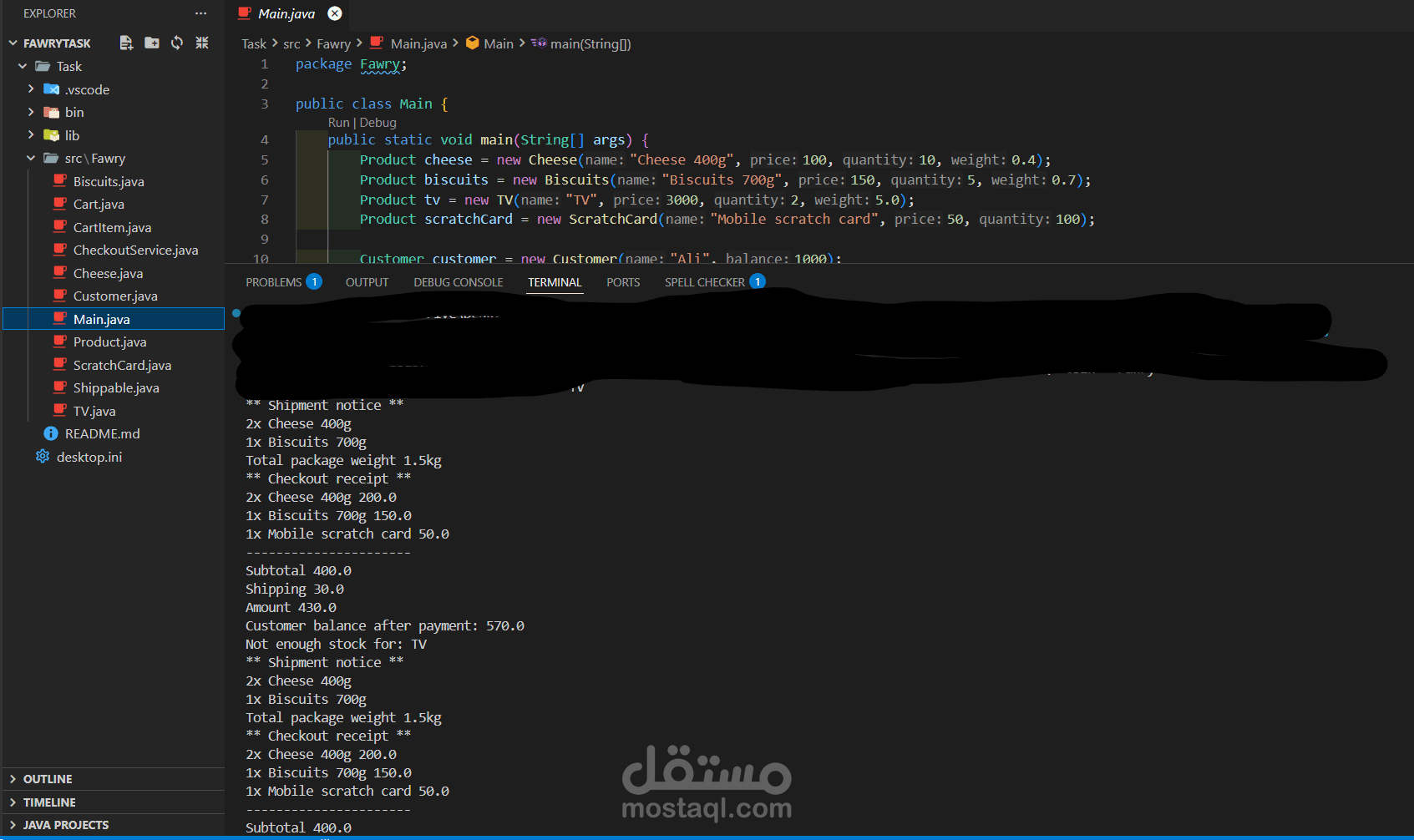Click the Debug code lens above main

click(x=378, y=122)
